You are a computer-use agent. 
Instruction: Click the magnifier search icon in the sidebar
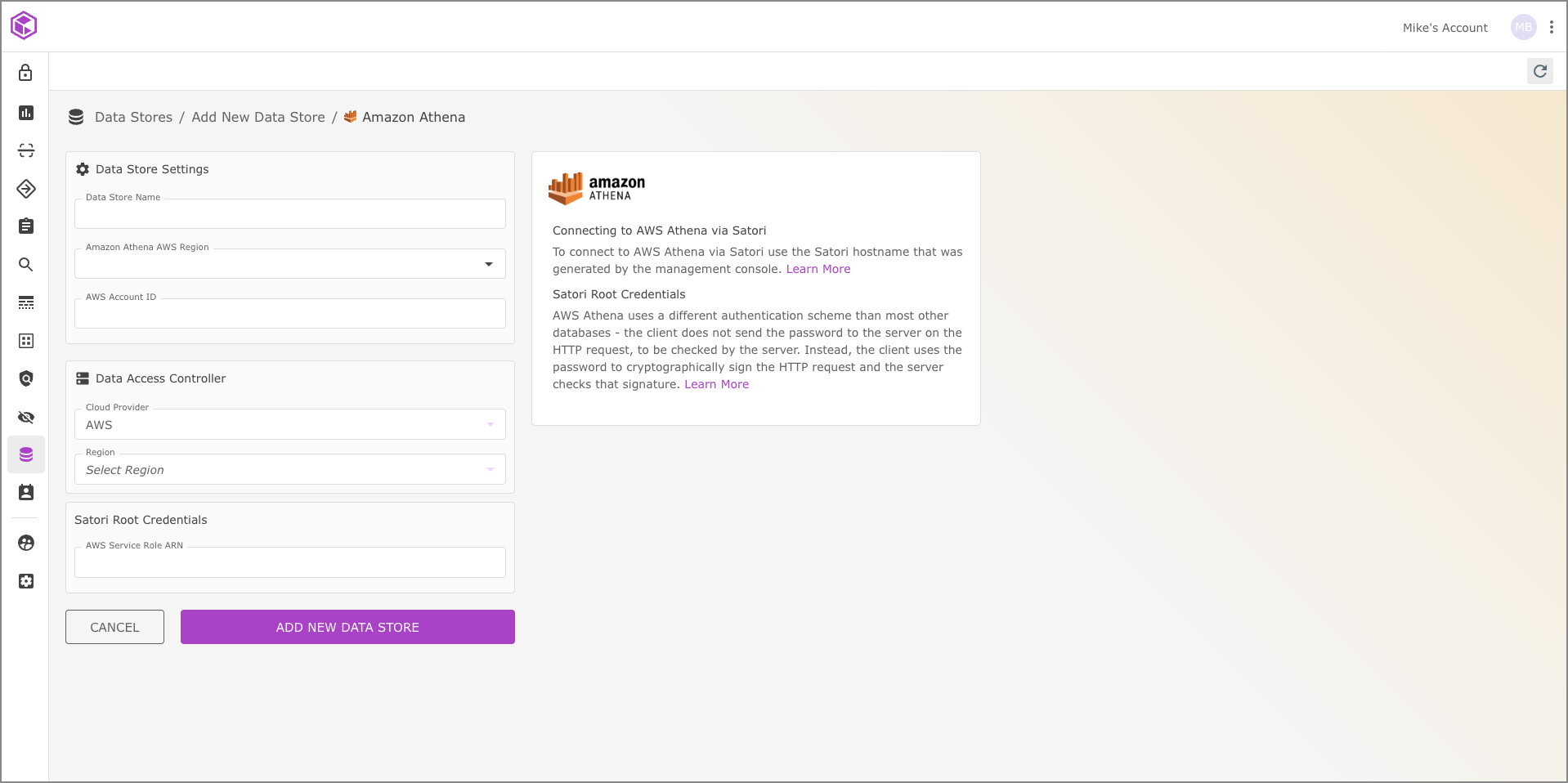(x=26, y=265)
